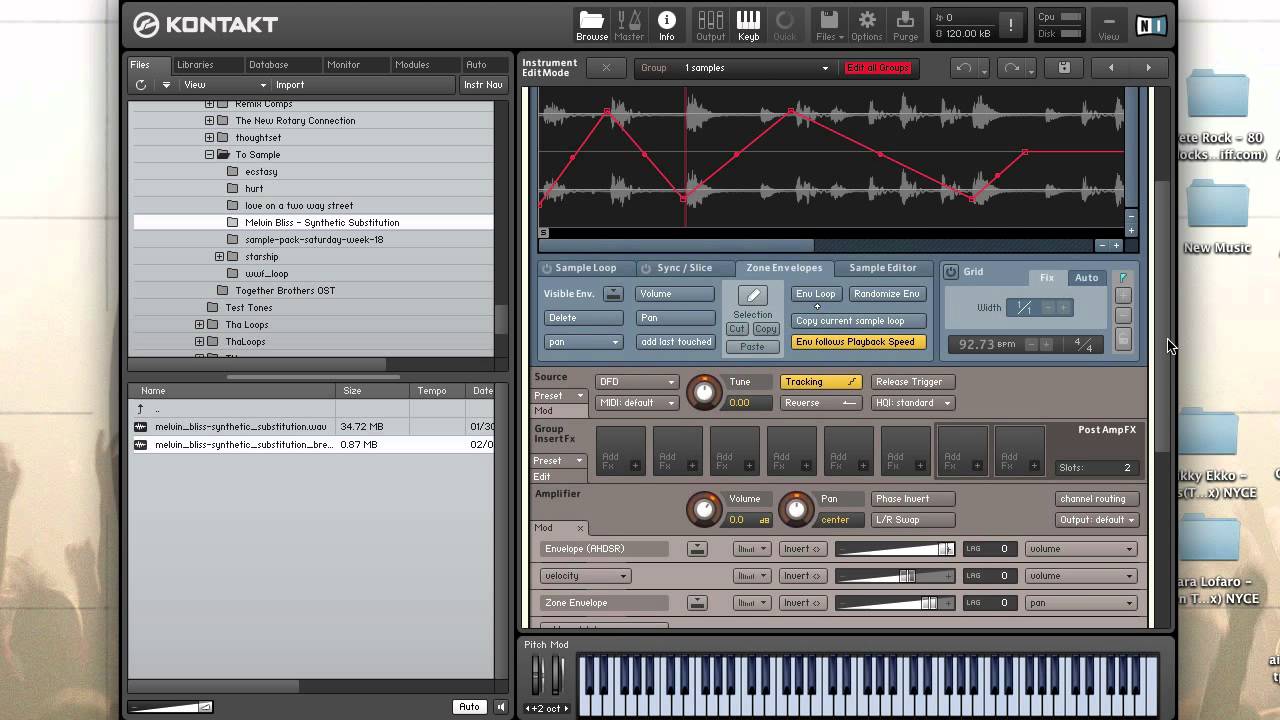Open the Group samples dropdown
Screen dimensions: 1280x720
click(x=735, y=68)
